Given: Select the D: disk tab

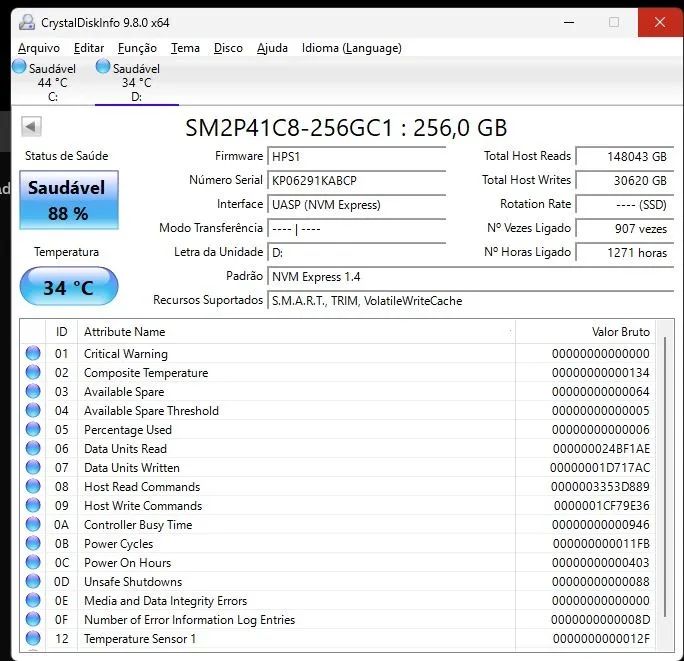Looking at the screenshot, I should (137, 82).
